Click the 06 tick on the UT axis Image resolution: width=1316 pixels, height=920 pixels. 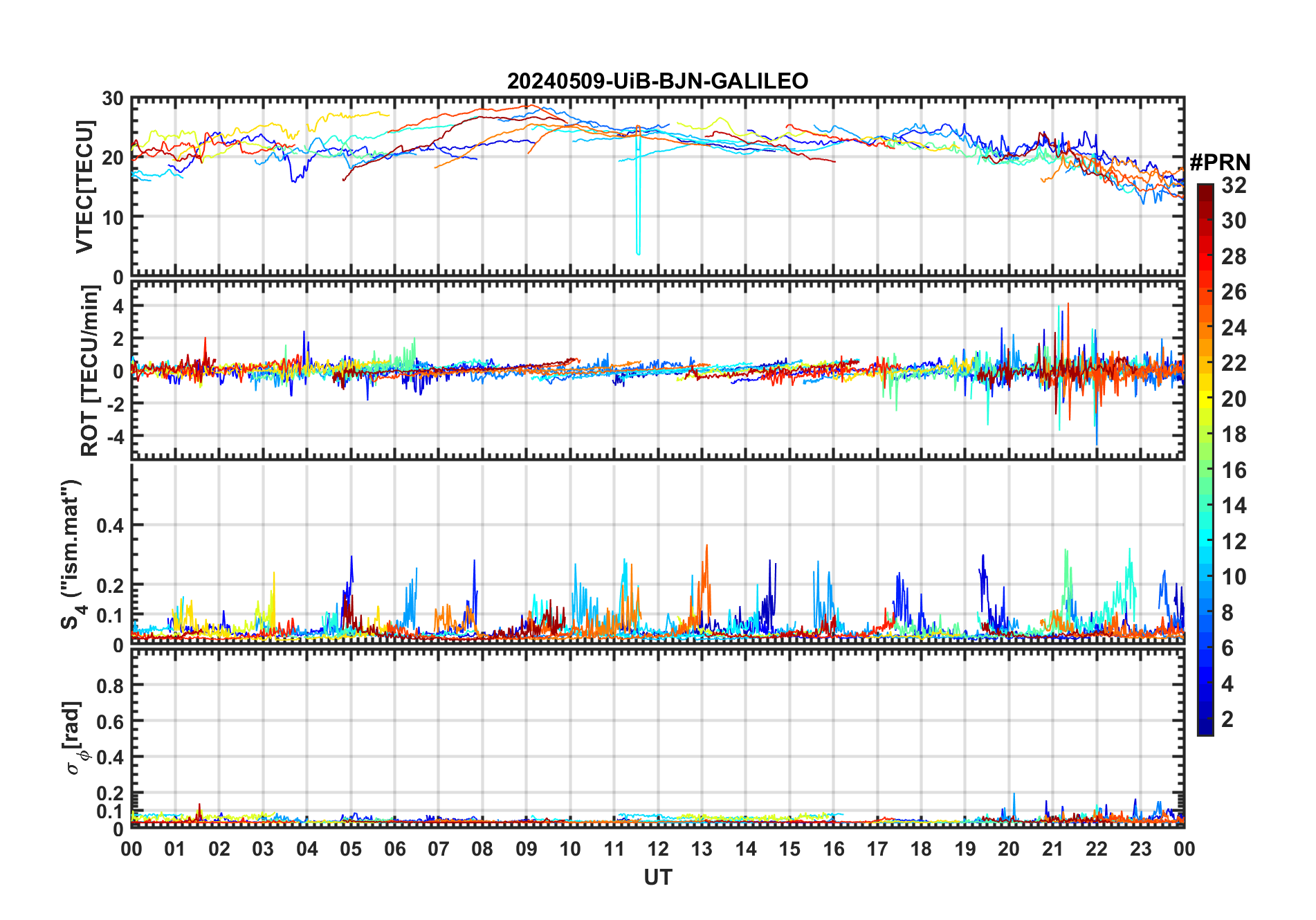(x=394, y=849)
